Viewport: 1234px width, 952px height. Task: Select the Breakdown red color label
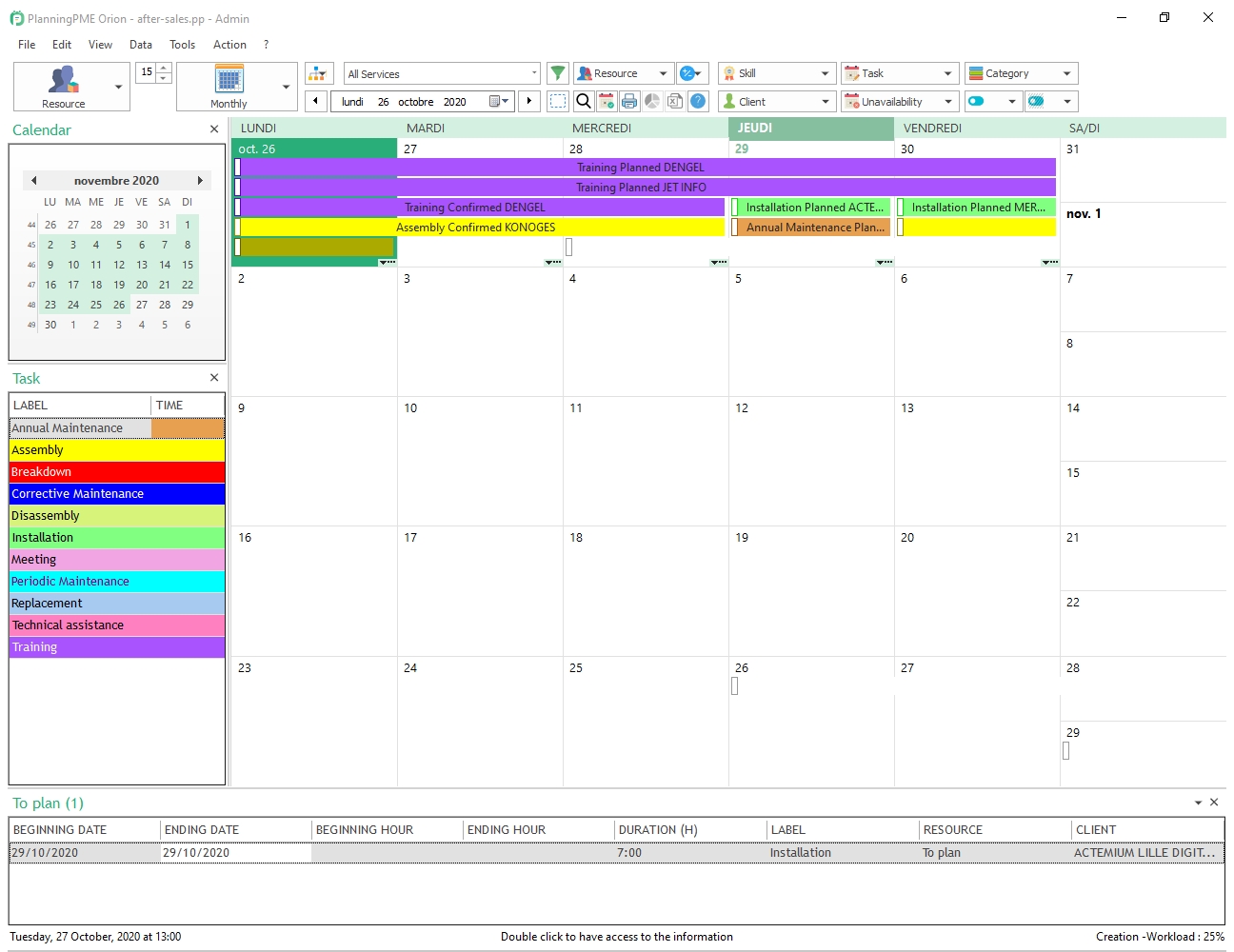[x=116, y=471]
